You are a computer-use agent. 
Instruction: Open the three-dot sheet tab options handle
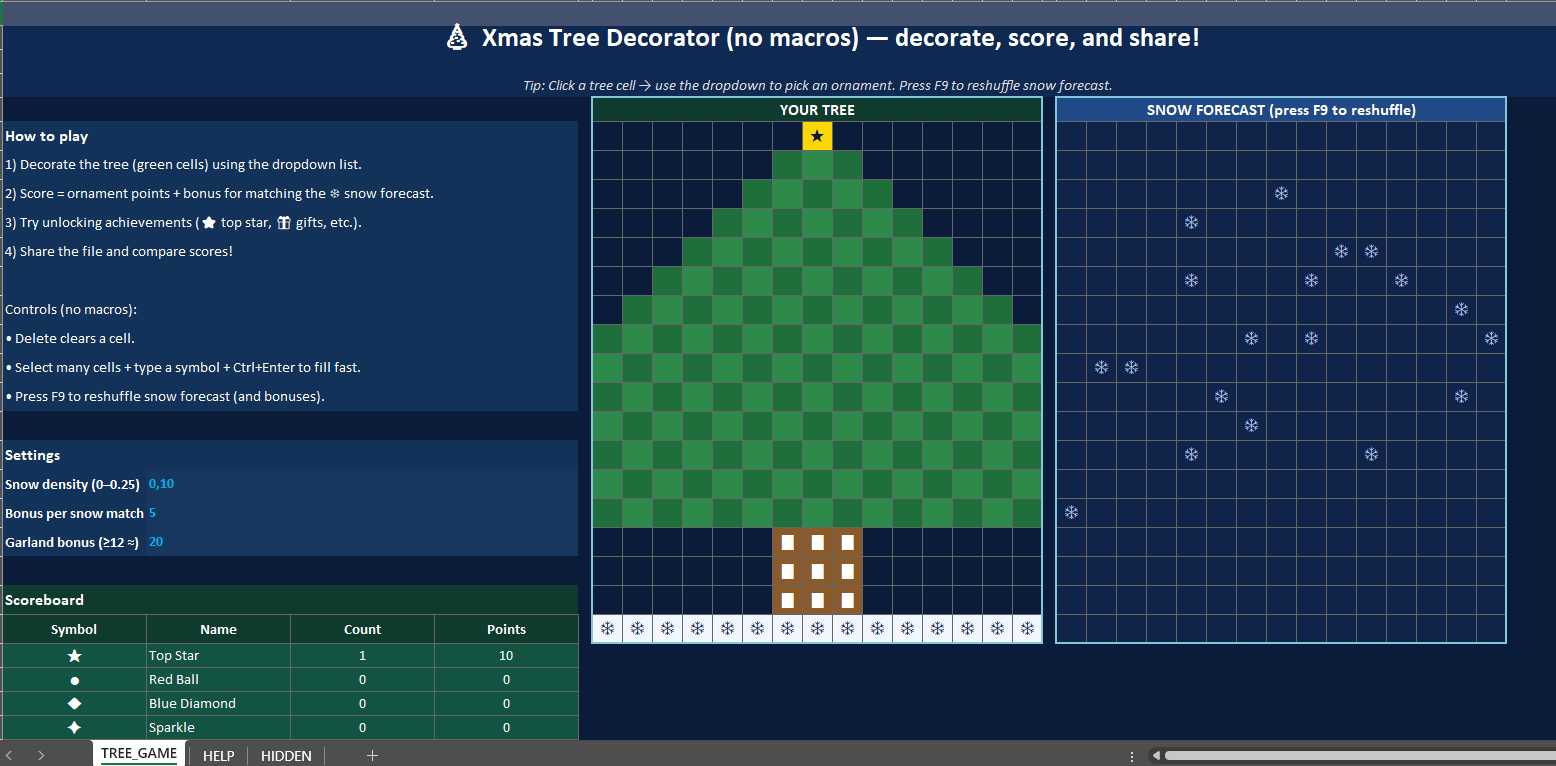coord(1131,756)
